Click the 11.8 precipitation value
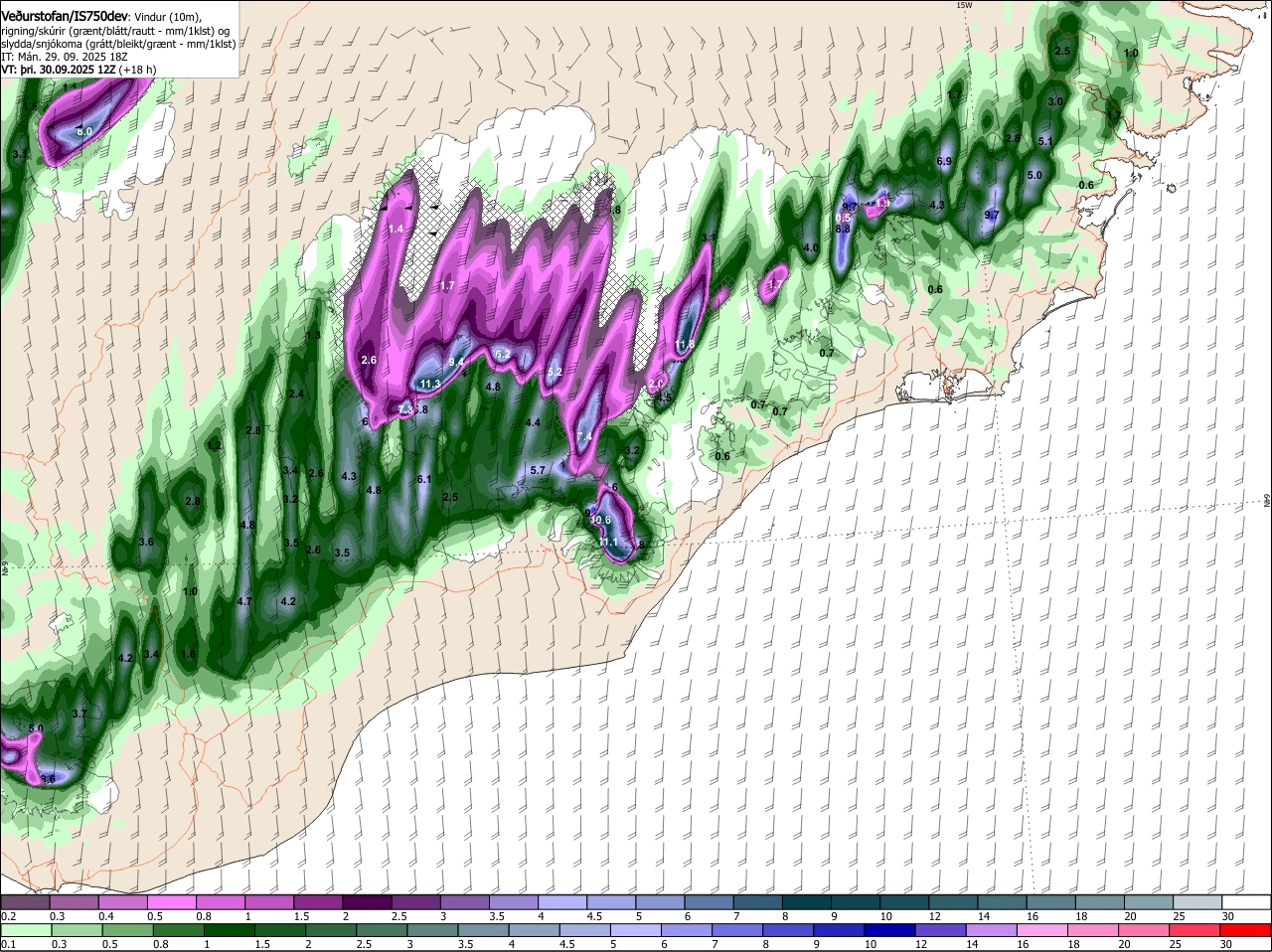The height and width of the screenshot is (952, 1272). click(684, 345)
